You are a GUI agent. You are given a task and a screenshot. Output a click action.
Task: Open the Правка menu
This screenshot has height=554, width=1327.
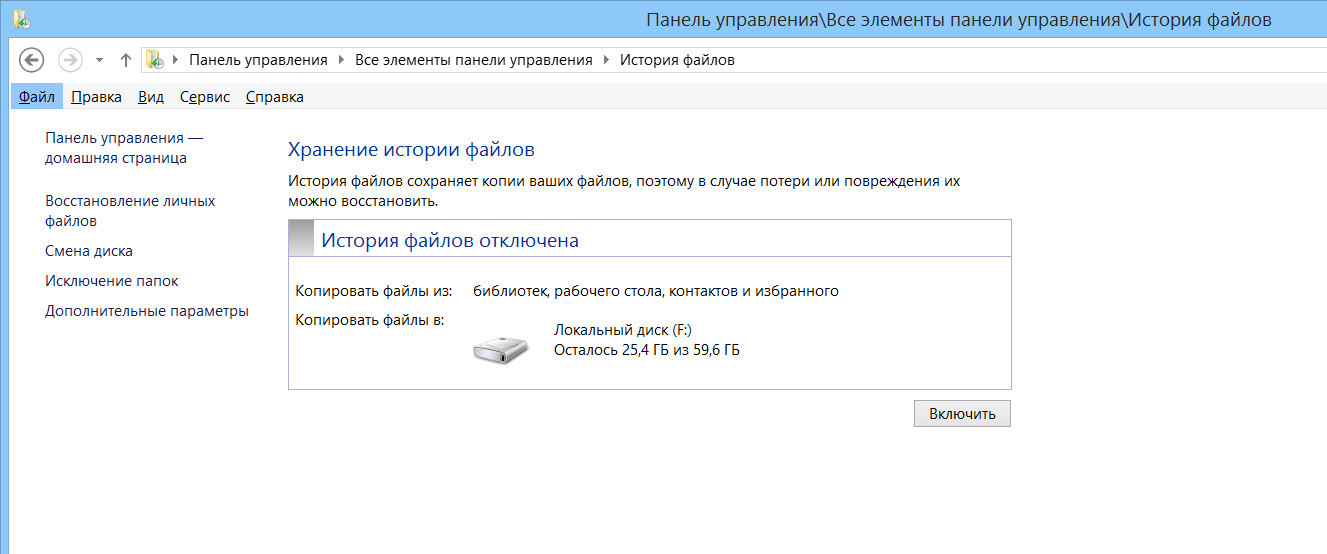pos(96,97)
